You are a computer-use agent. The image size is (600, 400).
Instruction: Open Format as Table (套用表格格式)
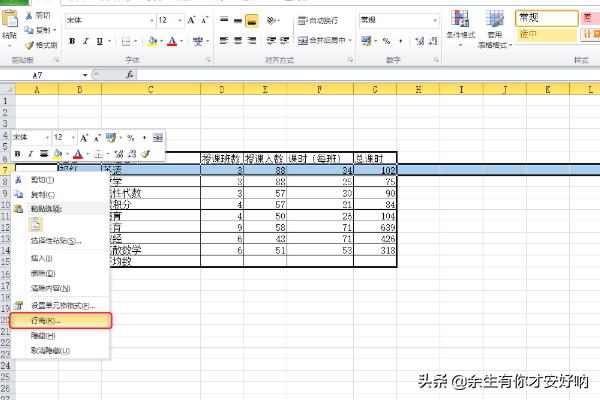[495, 29]
